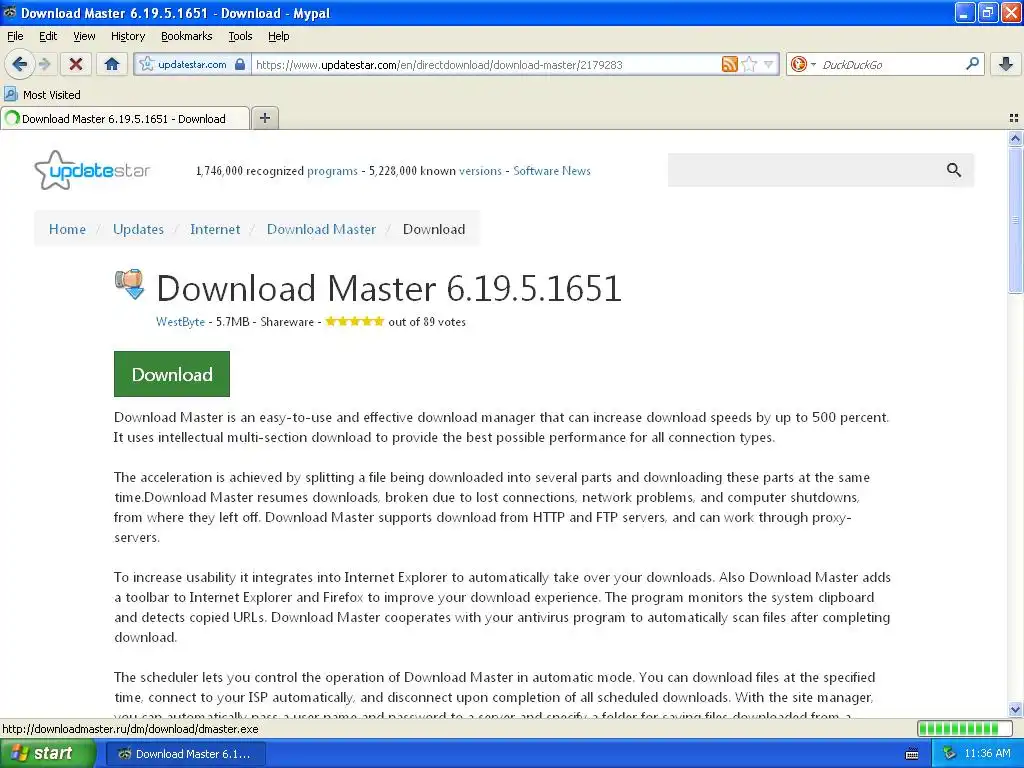The image size is (1024, 768).
Task: Open the URL history dropdown arrow
Action: coord(769,64)
